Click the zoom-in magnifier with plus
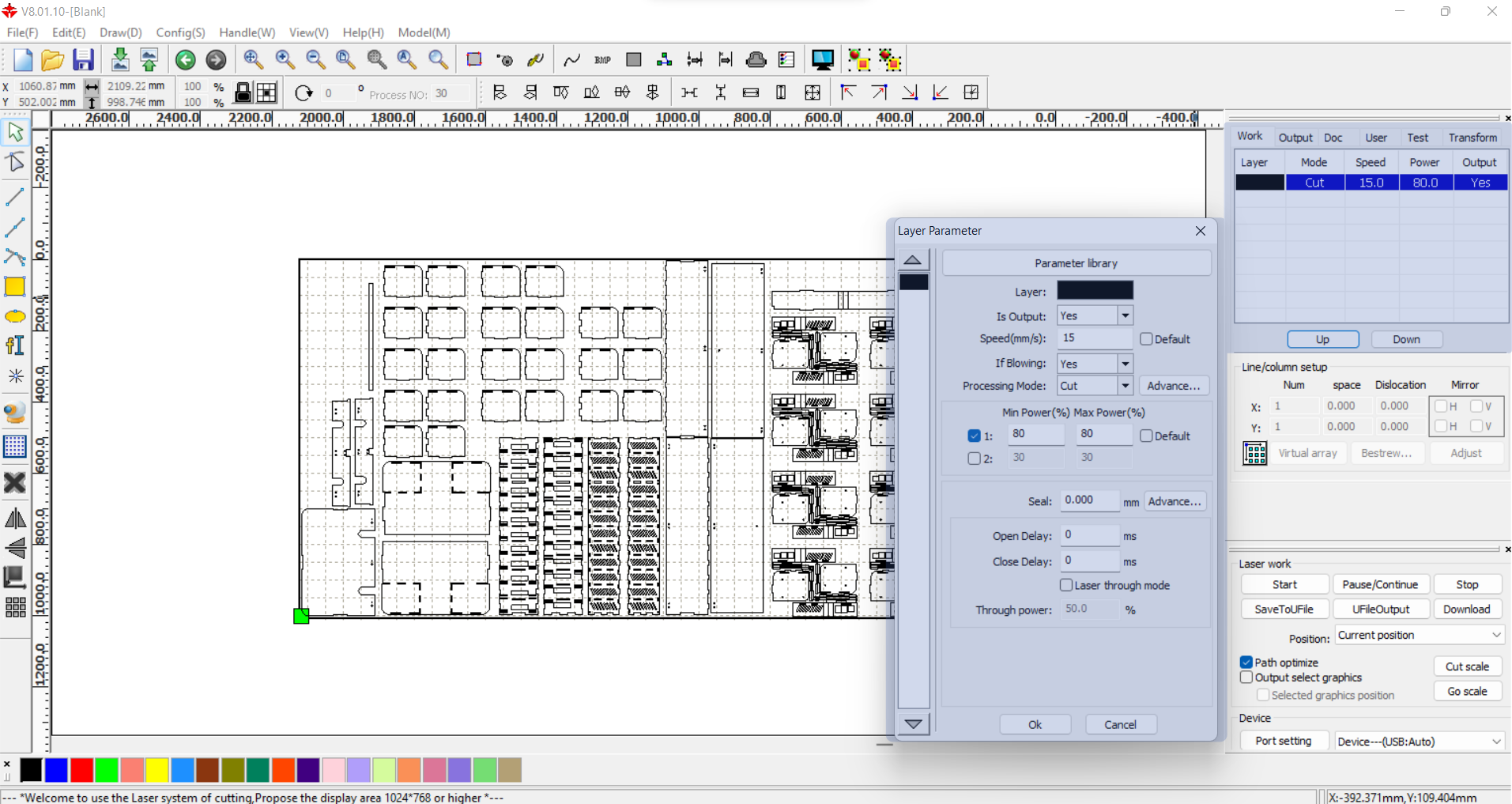The height and width of the screenshot is (804, 1512). (x=285, y=60)
